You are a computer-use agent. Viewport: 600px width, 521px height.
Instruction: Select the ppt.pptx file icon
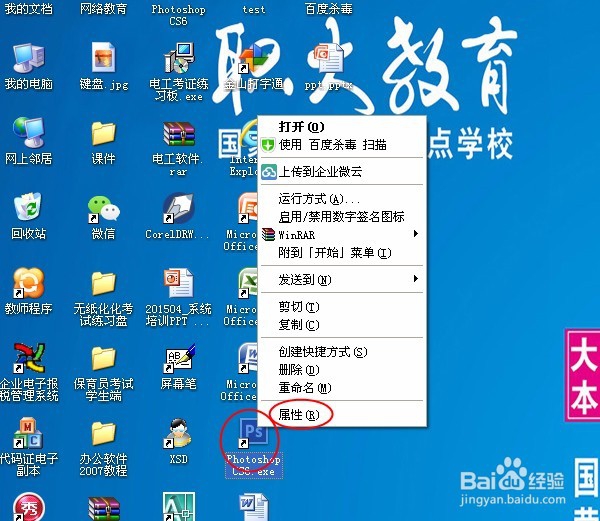tap(328, 58)
